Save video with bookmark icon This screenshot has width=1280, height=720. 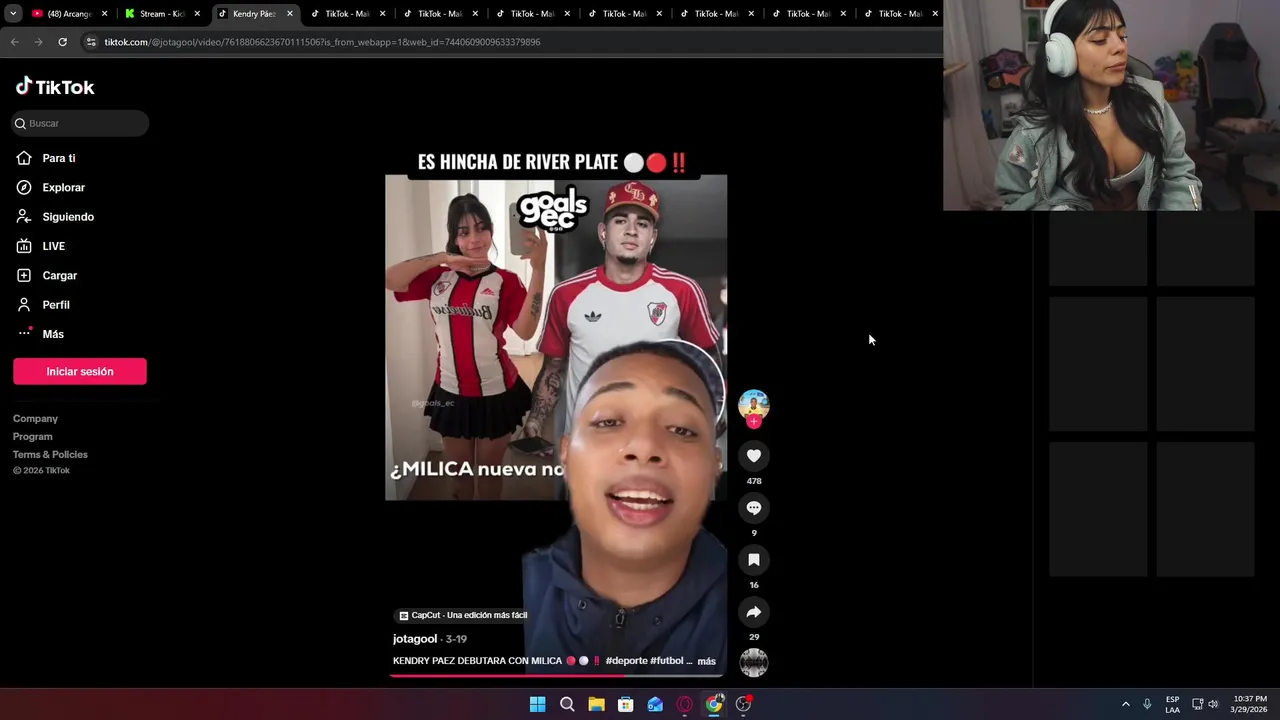click(x=754, y=560)
